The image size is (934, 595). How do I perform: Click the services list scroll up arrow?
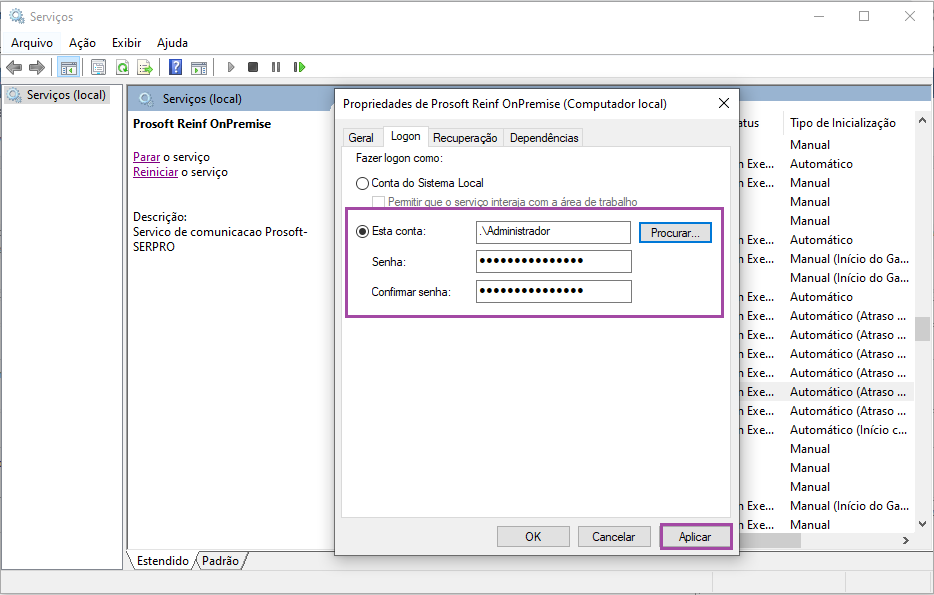coord(923,120)
